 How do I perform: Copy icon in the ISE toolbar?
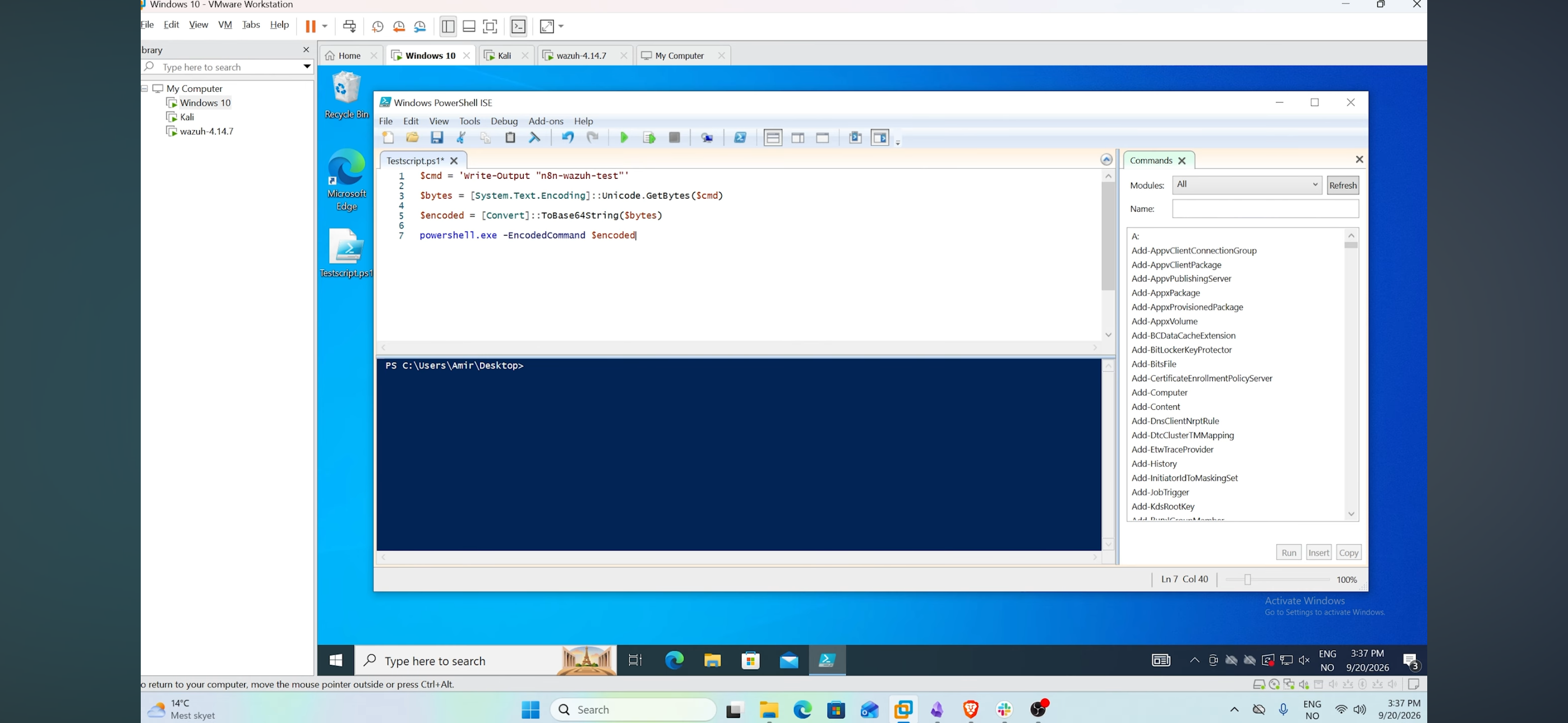tap(486, 137)
